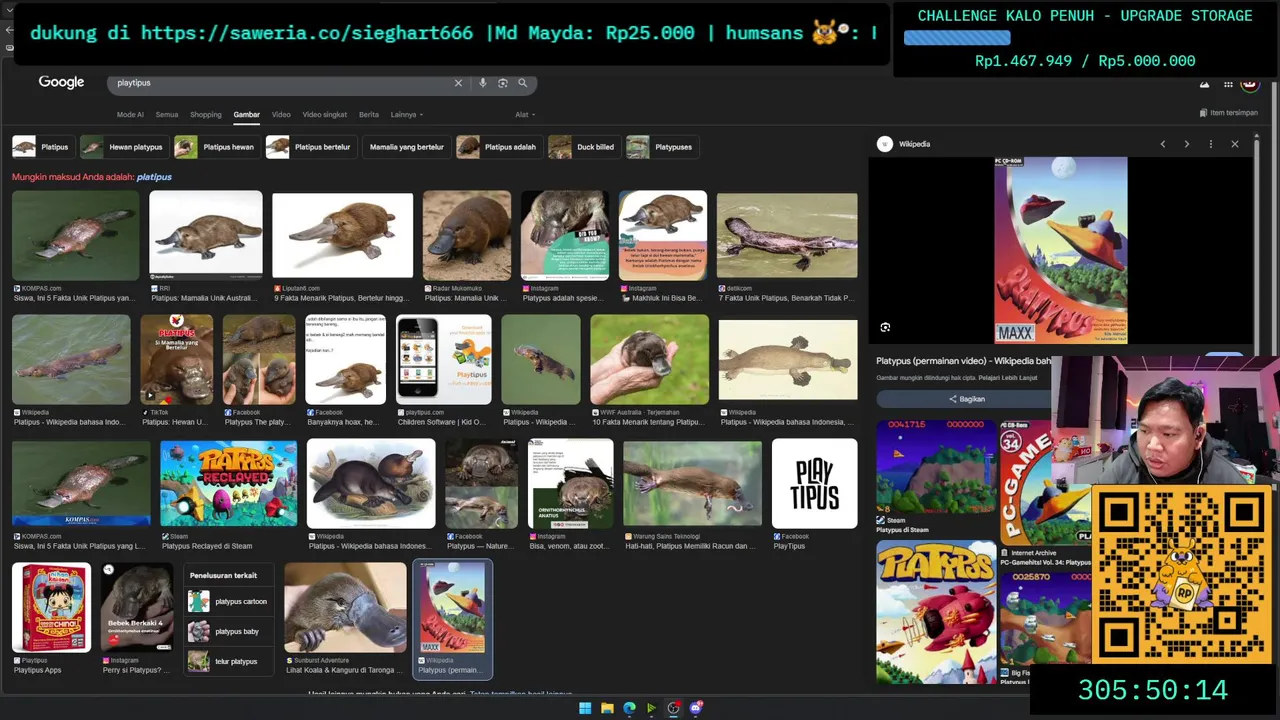Open TikTok Platipus Hewan thumbnail
The width and height of the screenshot is (1280, 720).
177,360
